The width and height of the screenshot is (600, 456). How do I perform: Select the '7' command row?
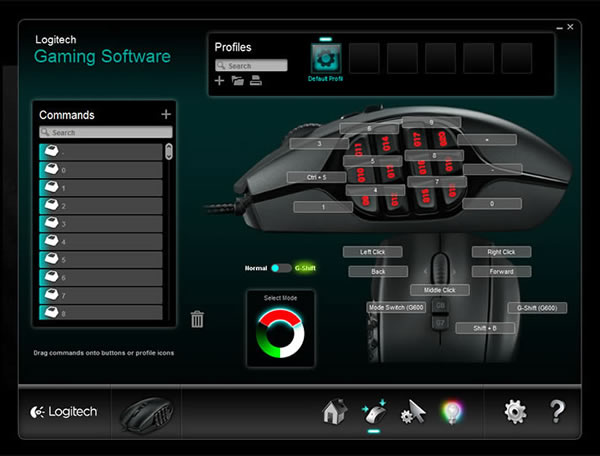(x=101, y=295)
